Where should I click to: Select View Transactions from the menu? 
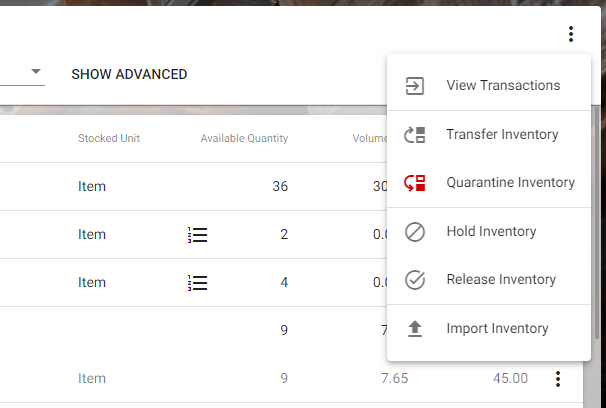[503, 86]
